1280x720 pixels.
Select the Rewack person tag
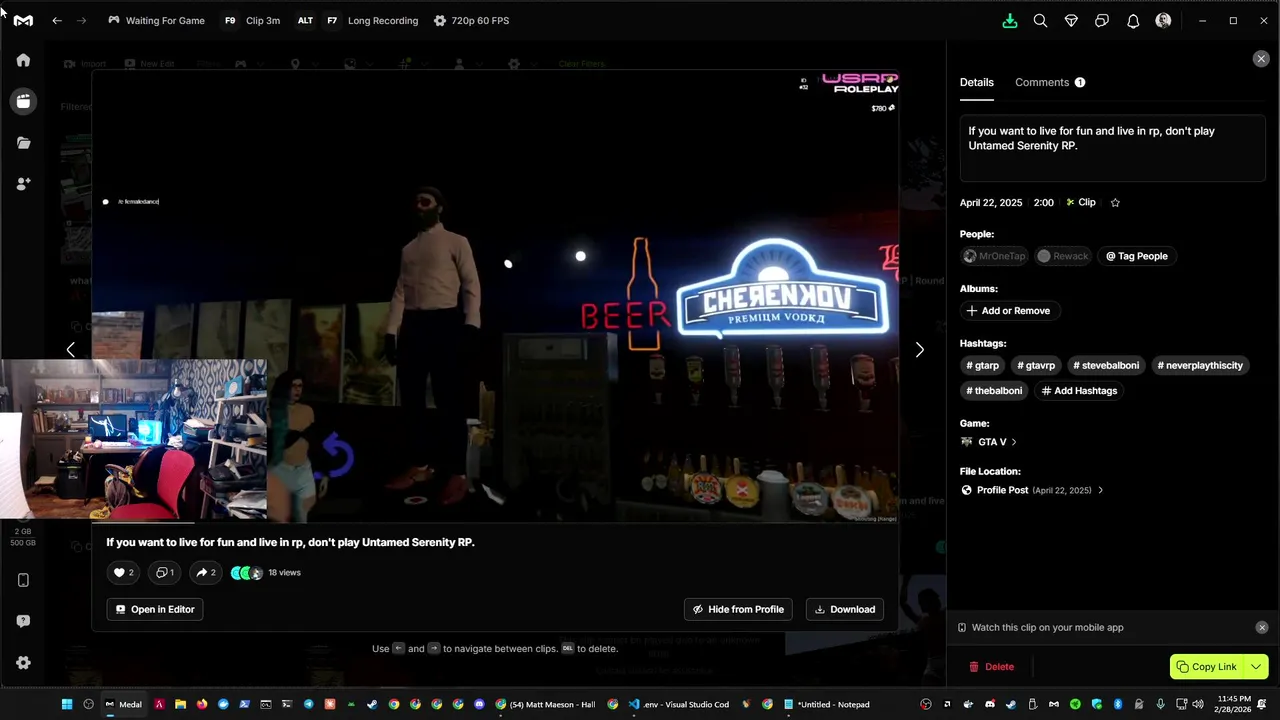(1062, 256)
